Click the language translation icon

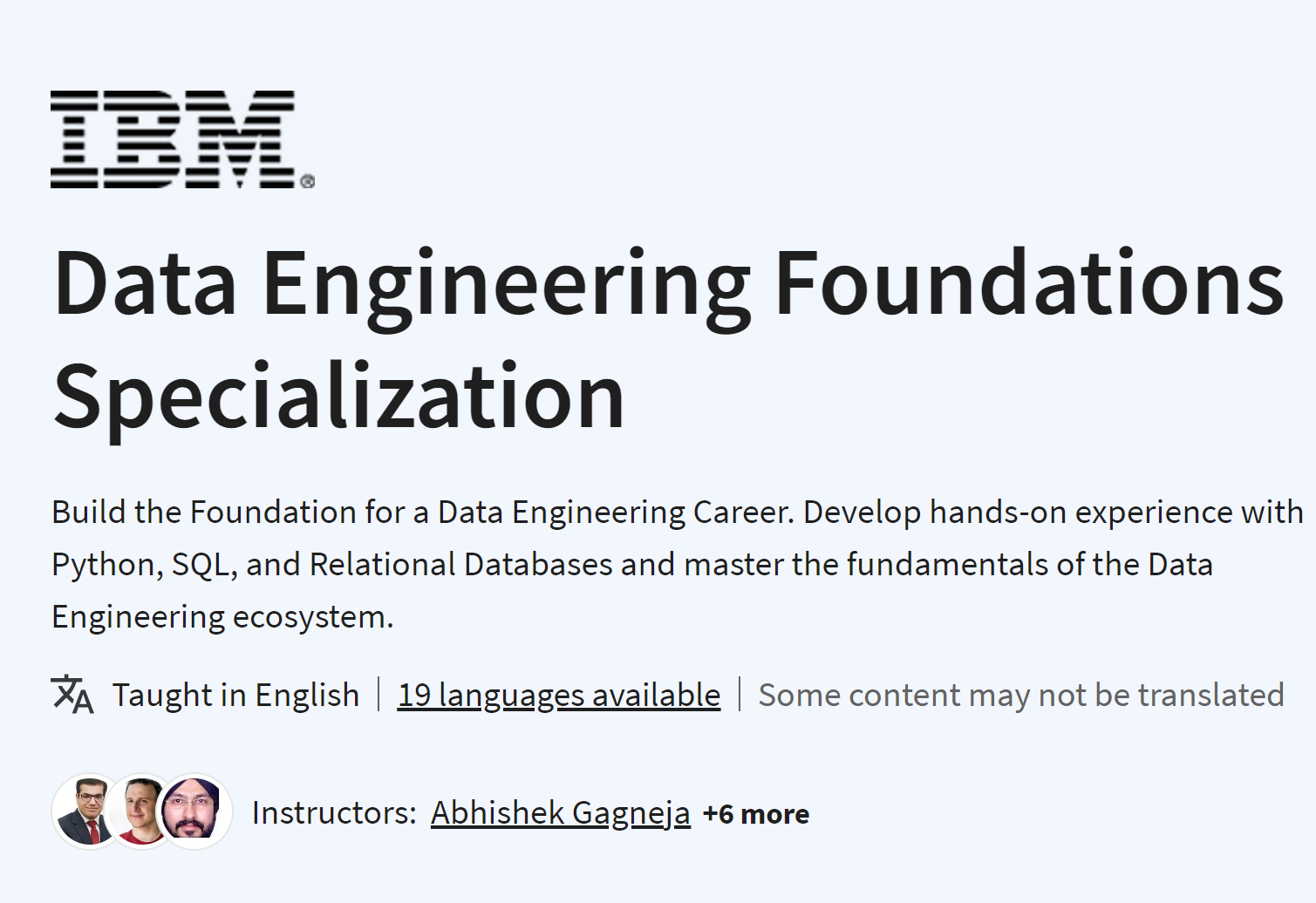coord(72,695)
